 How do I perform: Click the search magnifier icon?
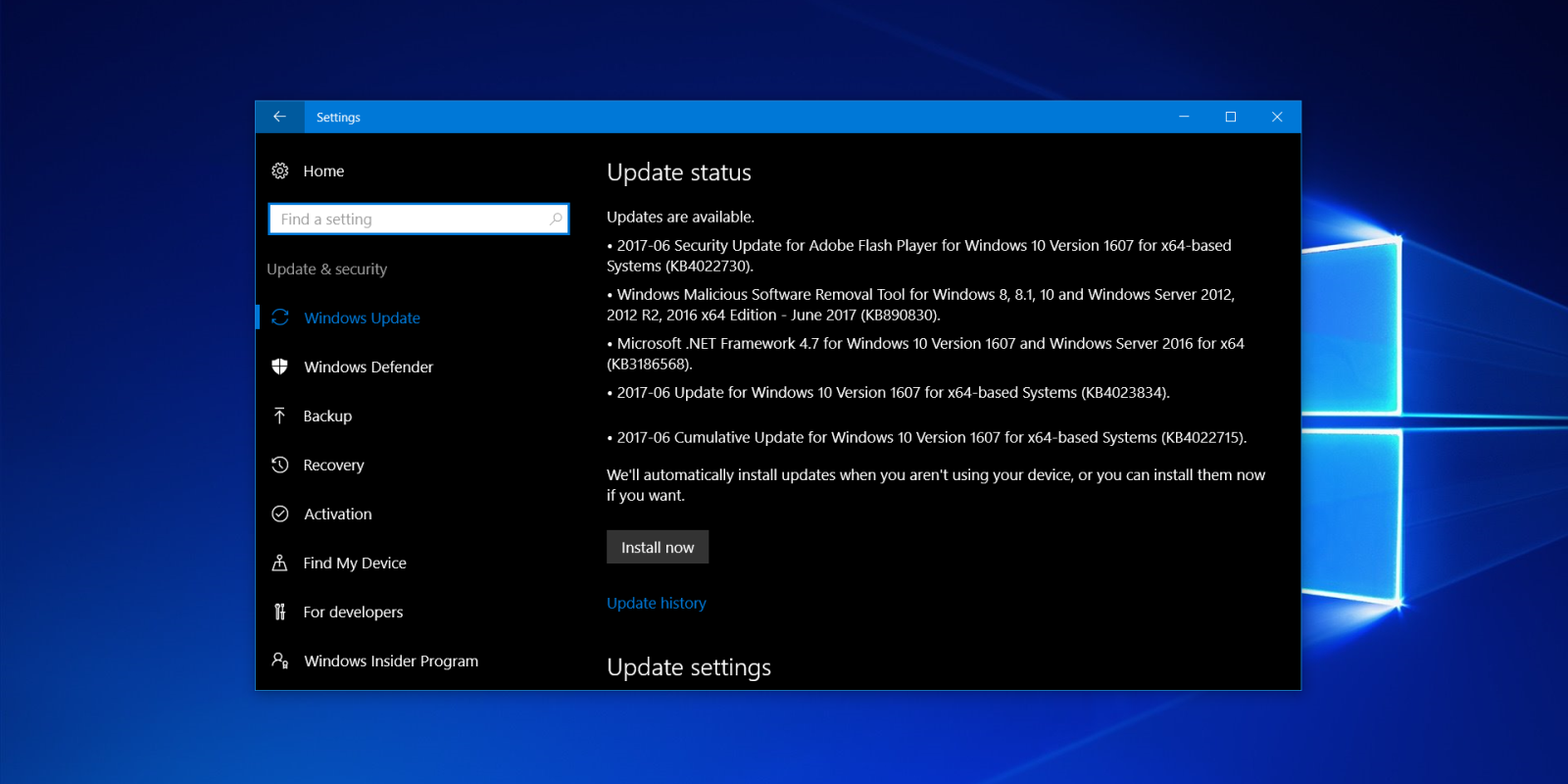(556, 219)
